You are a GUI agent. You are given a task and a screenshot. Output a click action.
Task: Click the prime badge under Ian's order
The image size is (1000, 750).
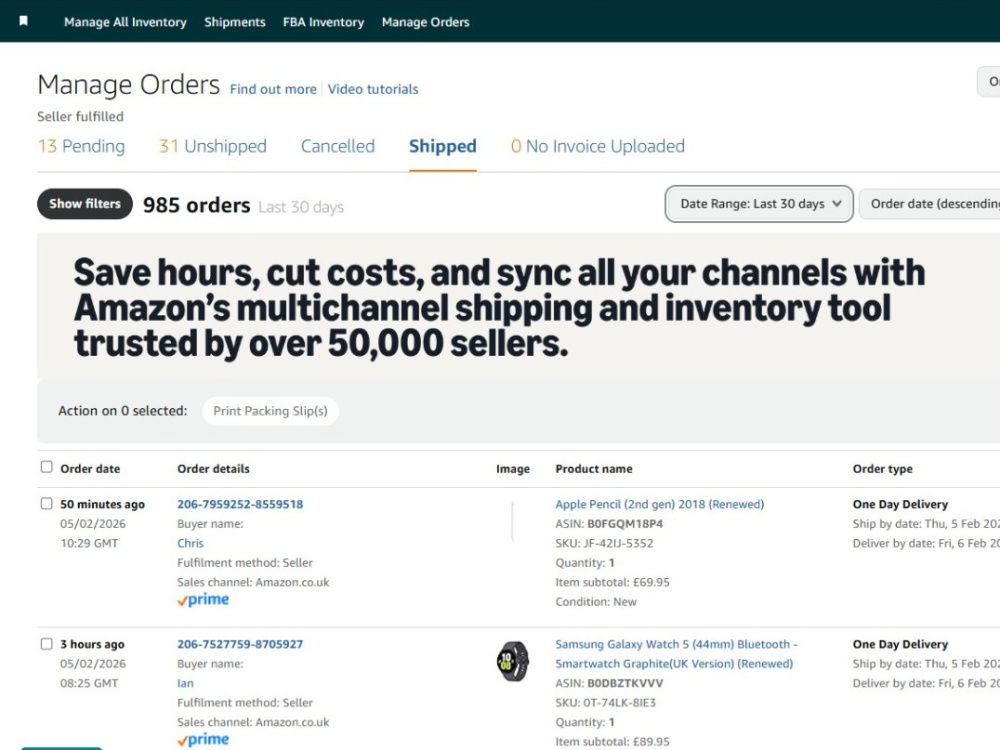pyautogui.click(x=203, y=740)
